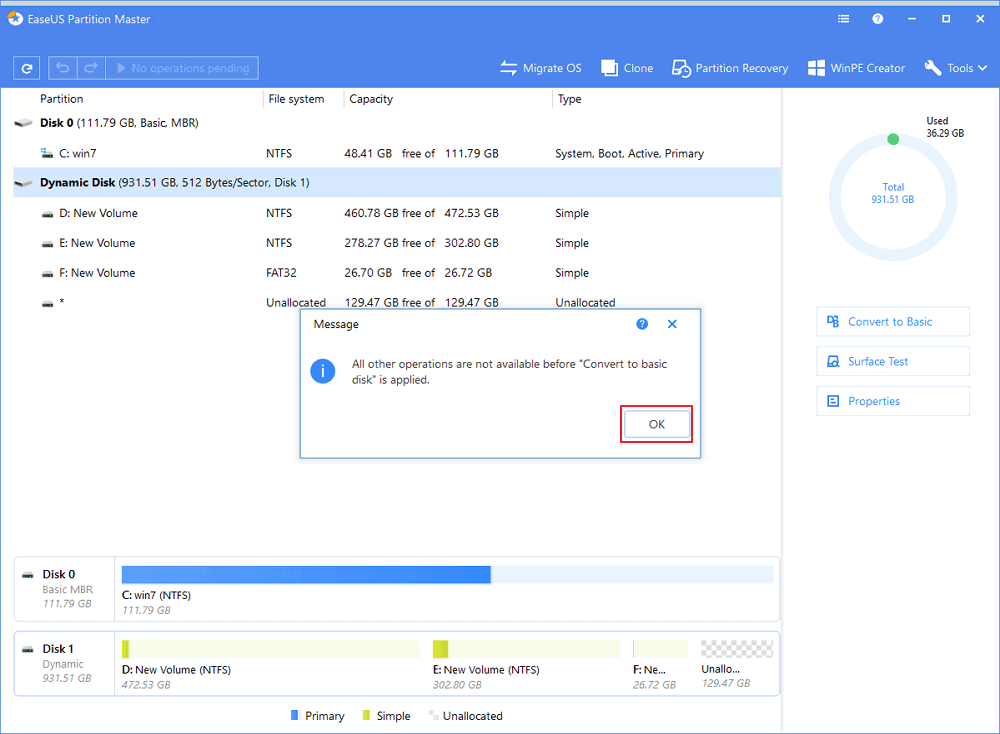This screenshot has width=1000, height=734.
Task: Open the Clone tool
Action: pyautogui.click(x=627, y=68)
